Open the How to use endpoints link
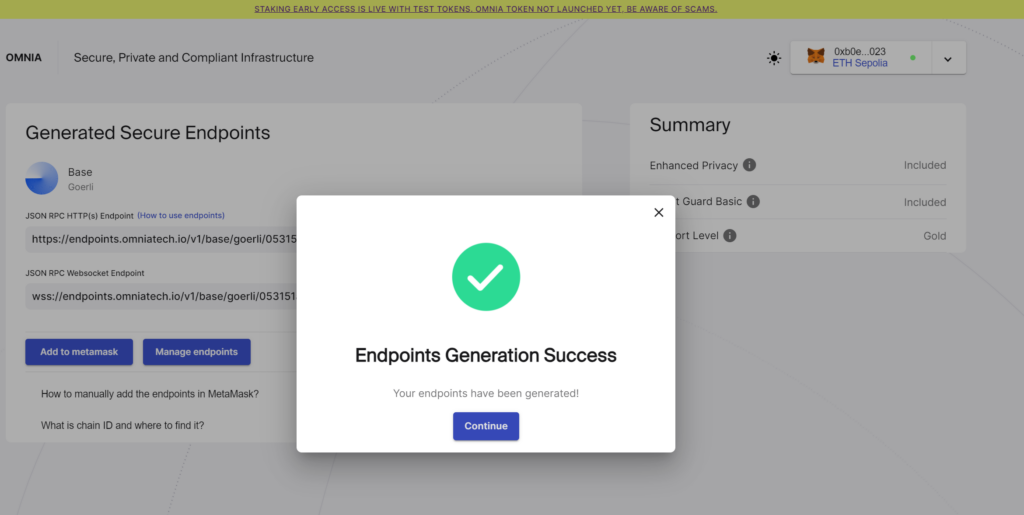Viewport: 1024px width, 515px height. coord(181,215)
